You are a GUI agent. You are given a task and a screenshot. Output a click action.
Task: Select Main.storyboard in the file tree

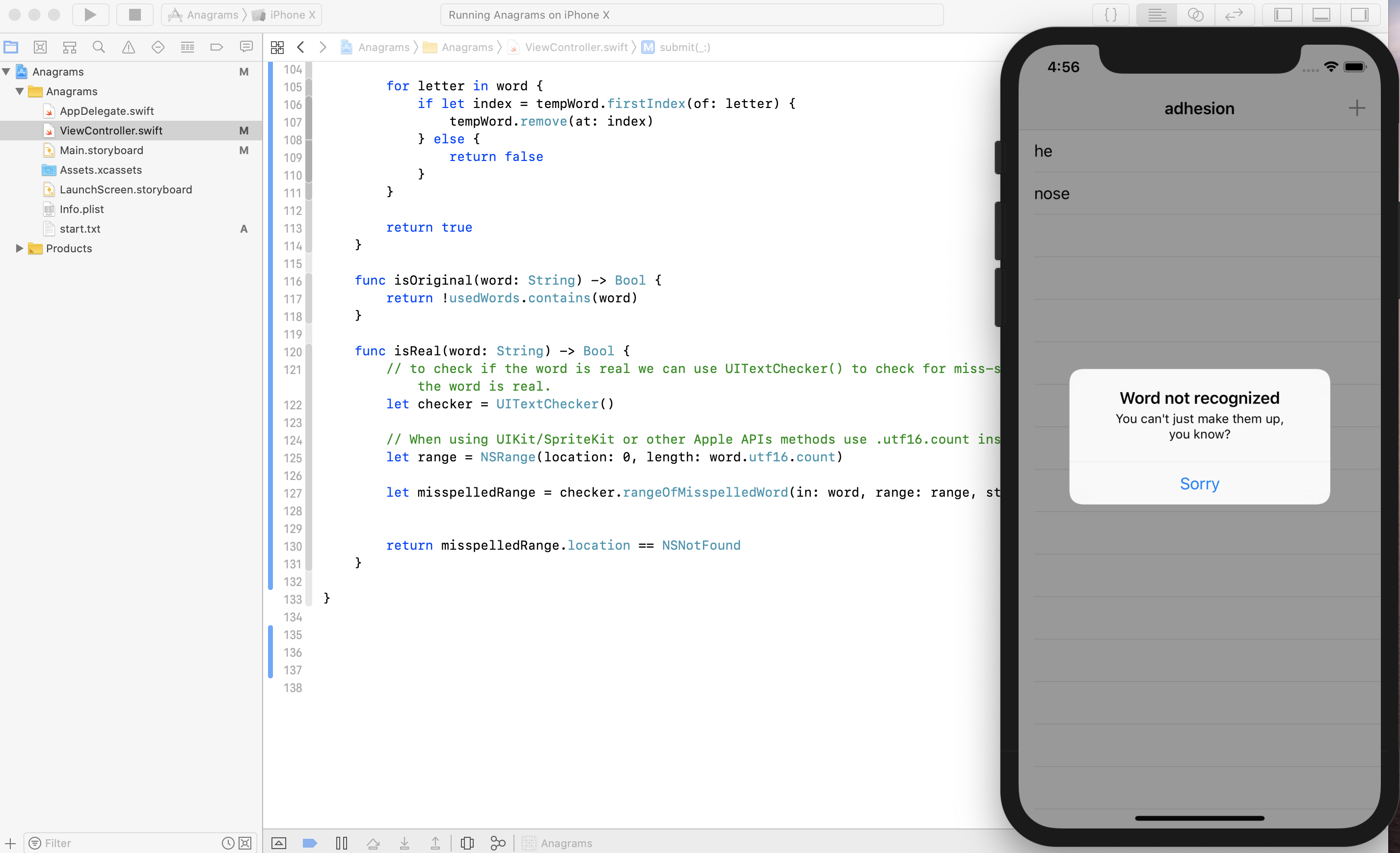101,150
